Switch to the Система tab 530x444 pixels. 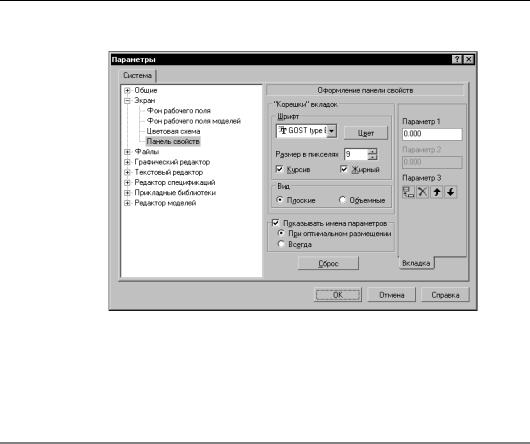point(137,75)
